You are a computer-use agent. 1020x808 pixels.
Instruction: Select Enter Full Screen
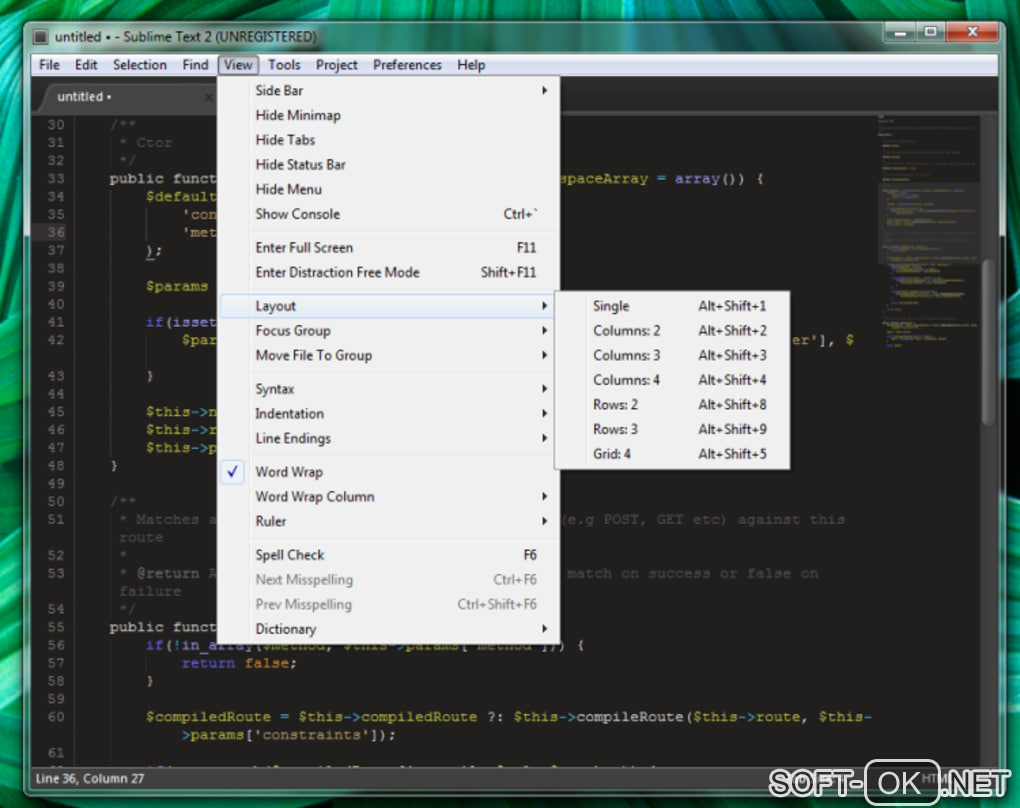click(x=388, y=248)
